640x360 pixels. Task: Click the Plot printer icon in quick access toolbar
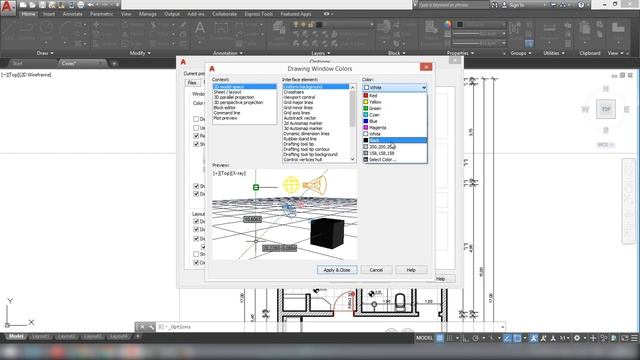[x=81, y=5]
